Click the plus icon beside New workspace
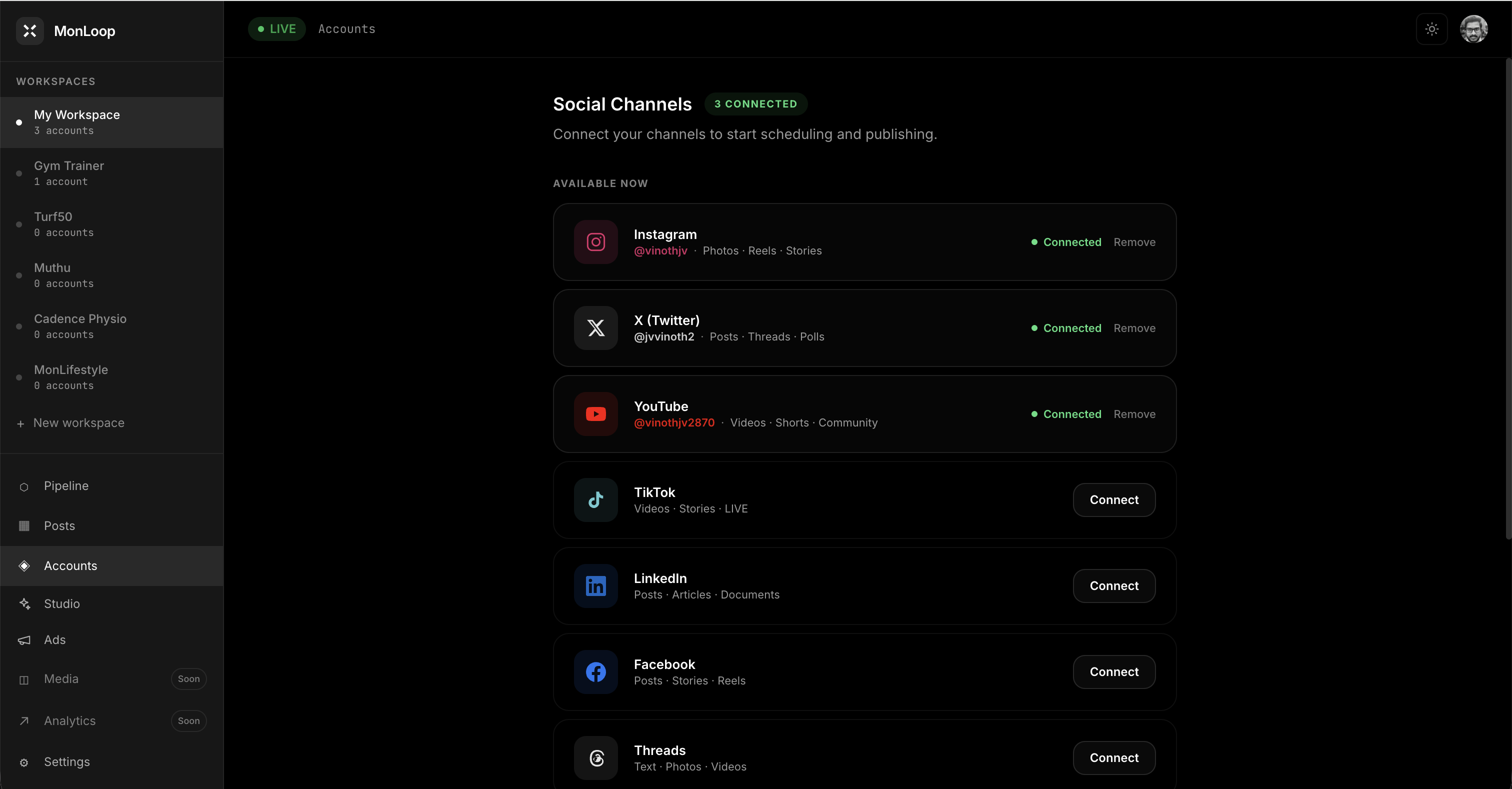 (20, 424)
